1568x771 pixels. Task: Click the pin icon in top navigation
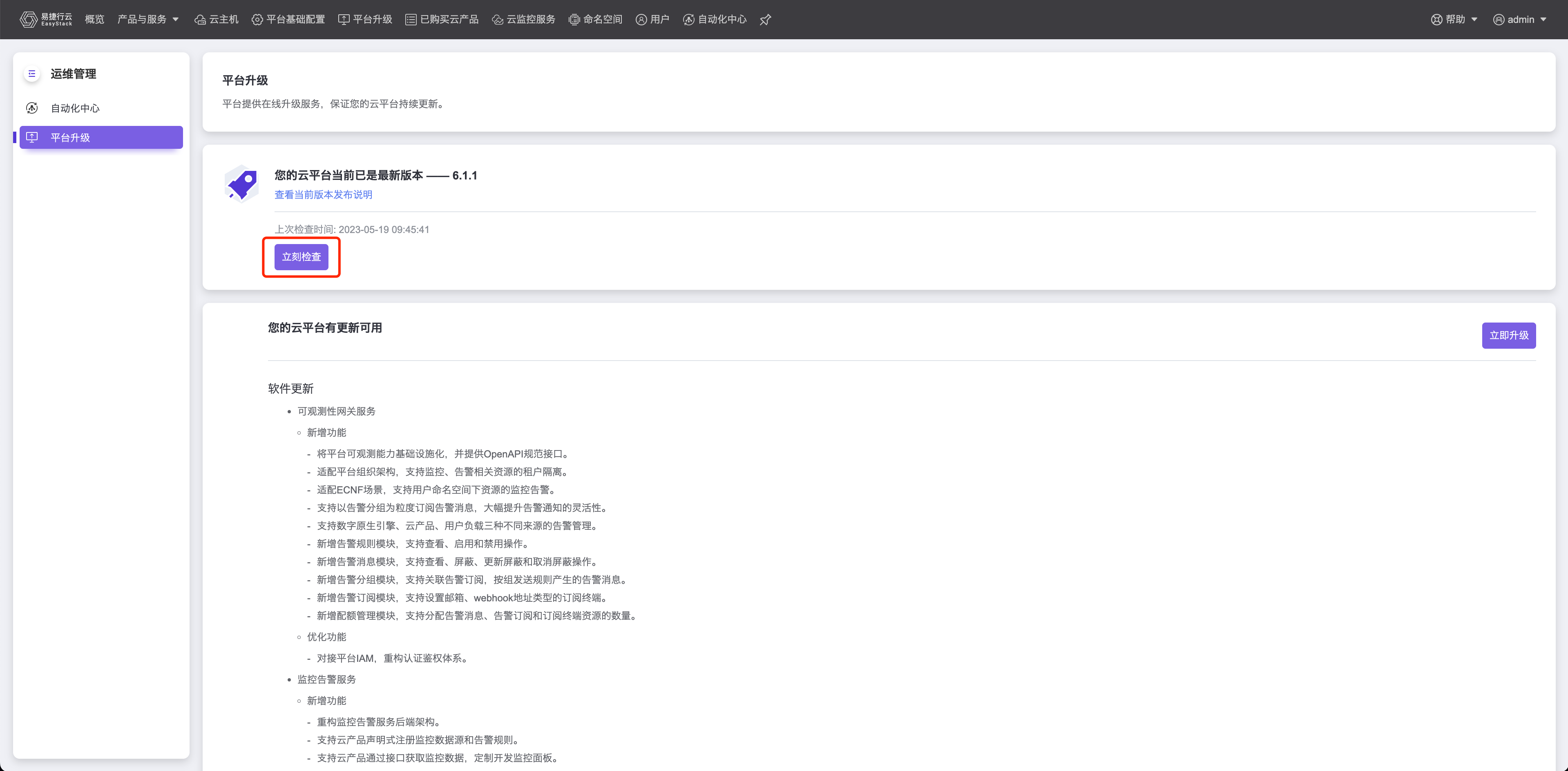tap(766, 20)
